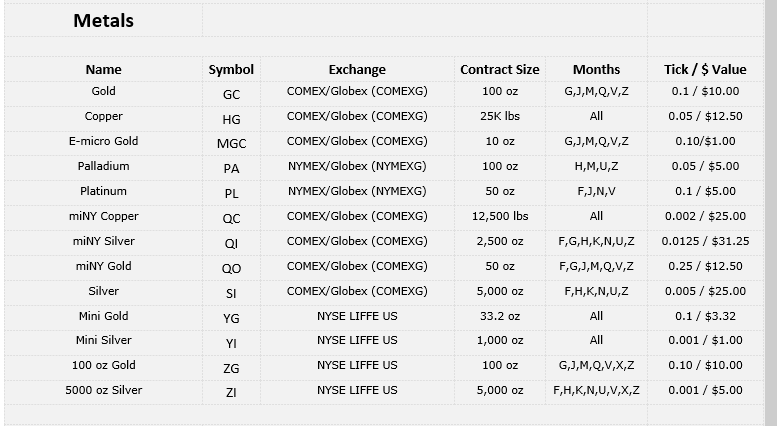Image resolution: width=777 pixels, height=426 pixels.
Task: Click the Silver contract size 5,000 oz
Action: (500, 291)
